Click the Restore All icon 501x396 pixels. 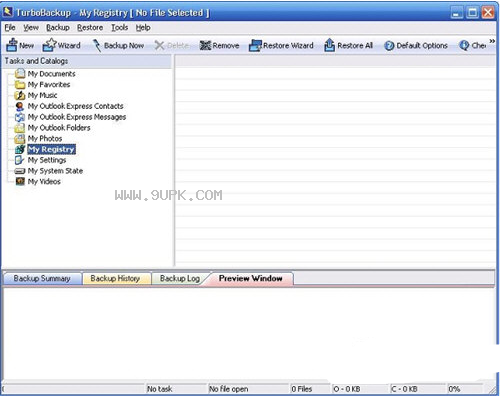coord(329,45)
